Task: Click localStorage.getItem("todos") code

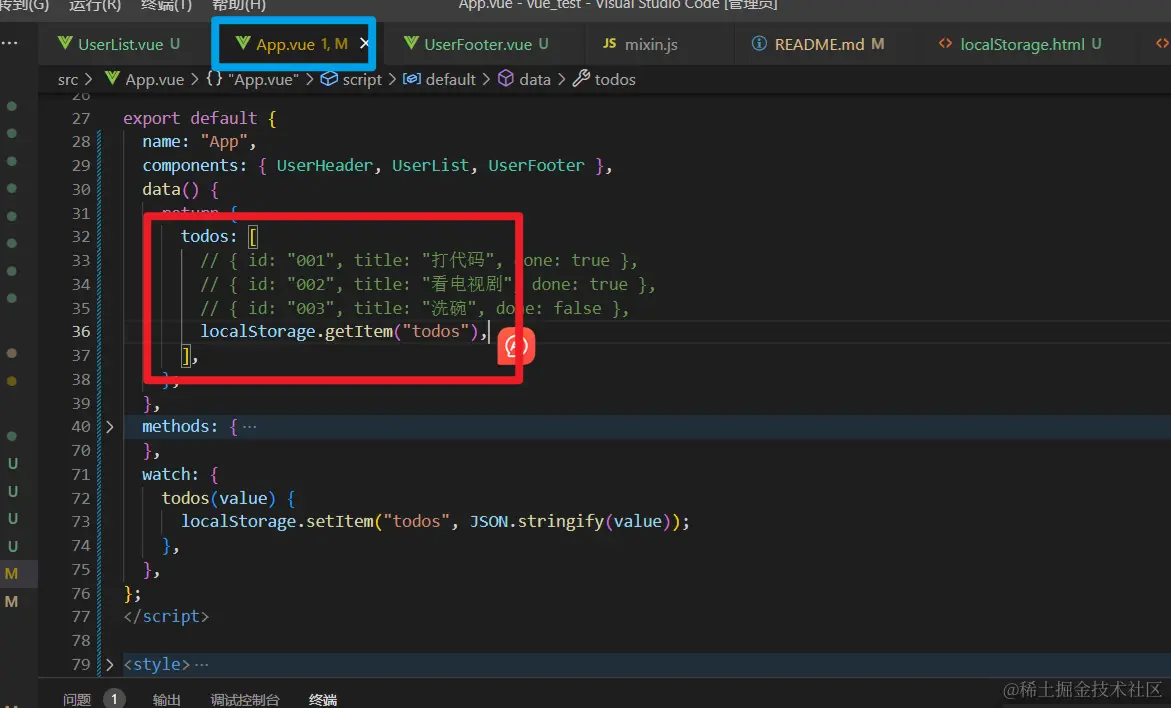Action: [339, 331]
